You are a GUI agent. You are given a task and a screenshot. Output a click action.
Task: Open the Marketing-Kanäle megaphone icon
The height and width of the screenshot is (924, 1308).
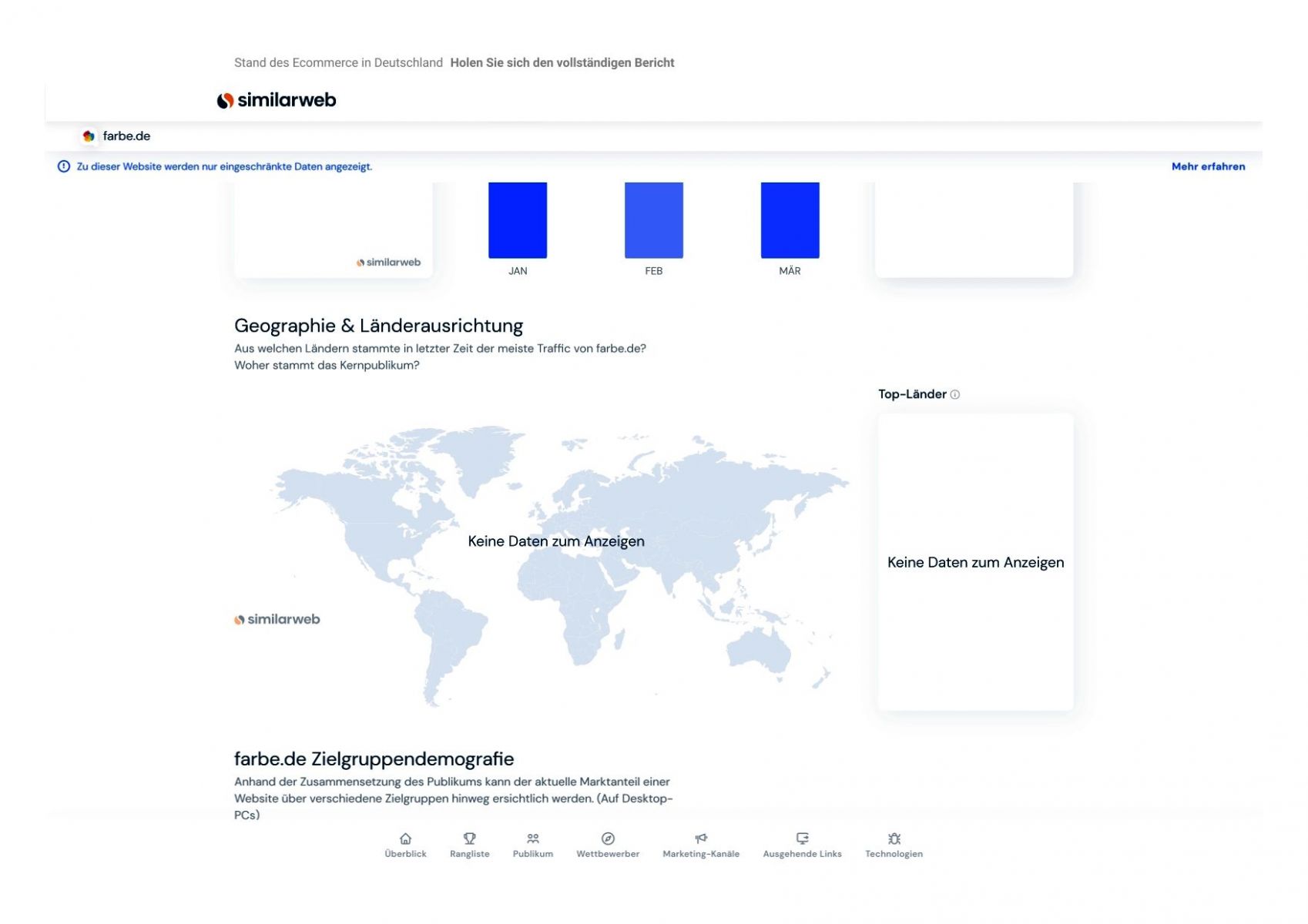coord(701,839)
